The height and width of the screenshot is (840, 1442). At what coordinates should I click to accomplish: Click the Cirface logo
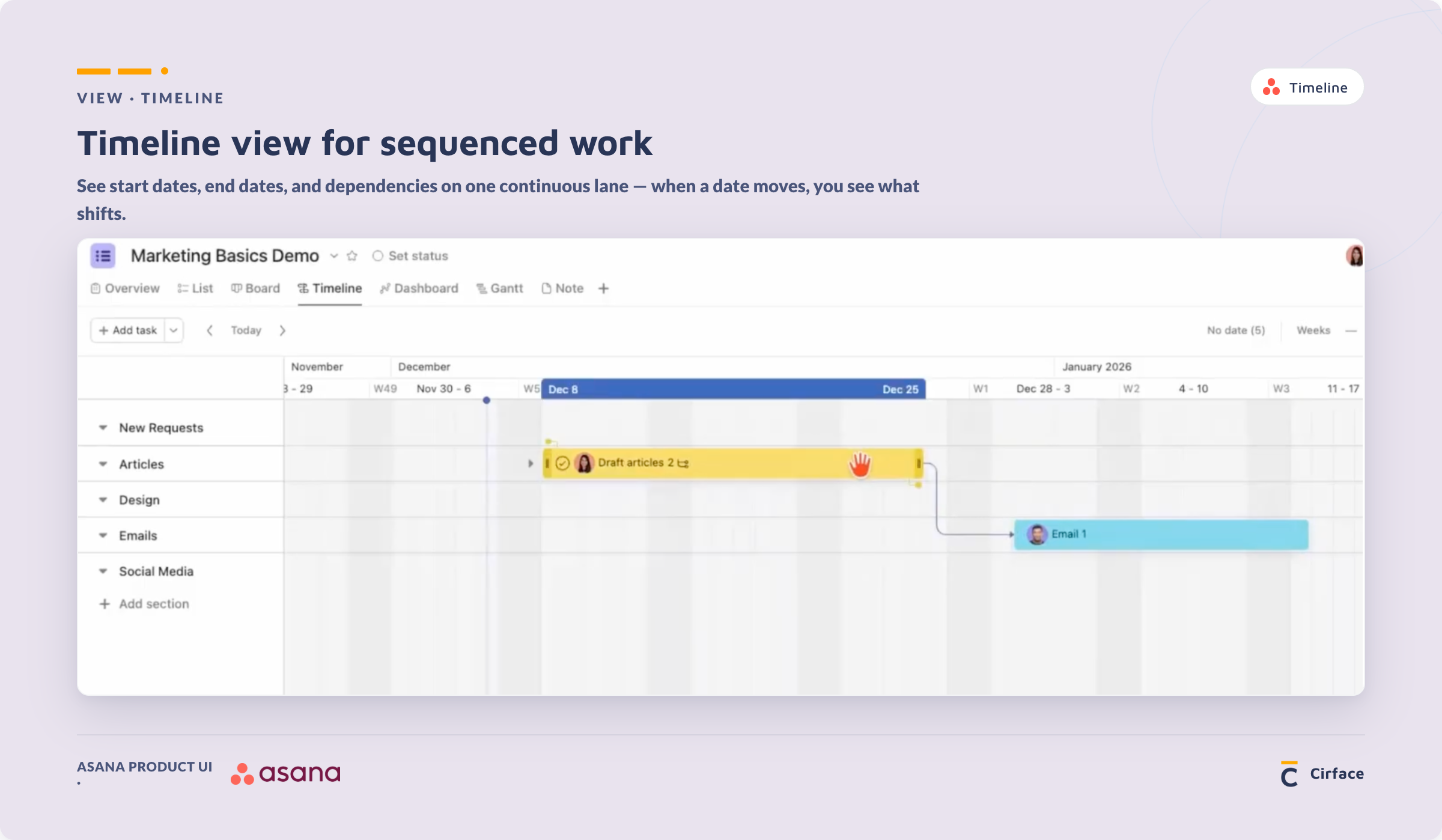pos(1321,774)
